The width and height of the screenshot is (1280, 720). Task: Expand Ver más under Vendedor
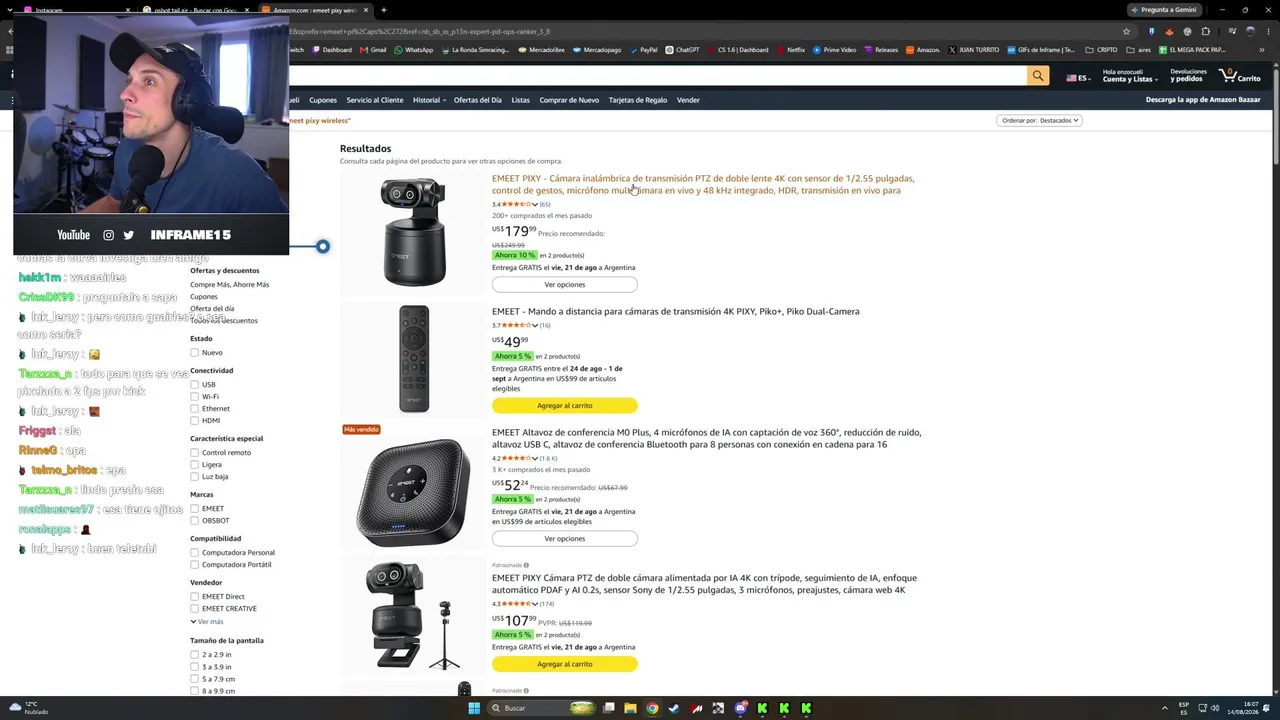(x=207, y=622)
